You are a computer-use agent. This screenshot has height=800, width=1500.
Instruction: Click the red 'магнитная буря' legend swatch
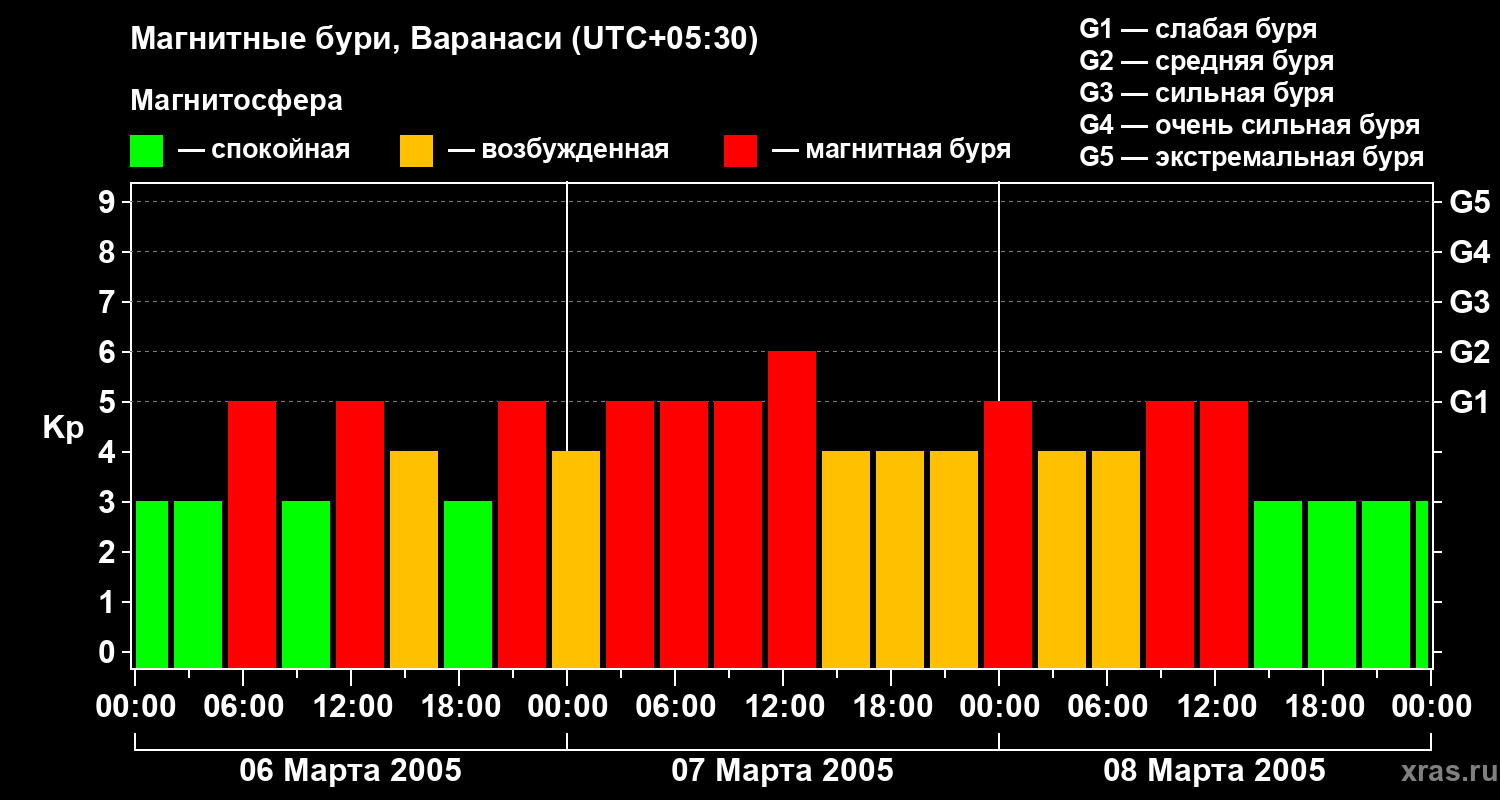click(x=740, y=151)
